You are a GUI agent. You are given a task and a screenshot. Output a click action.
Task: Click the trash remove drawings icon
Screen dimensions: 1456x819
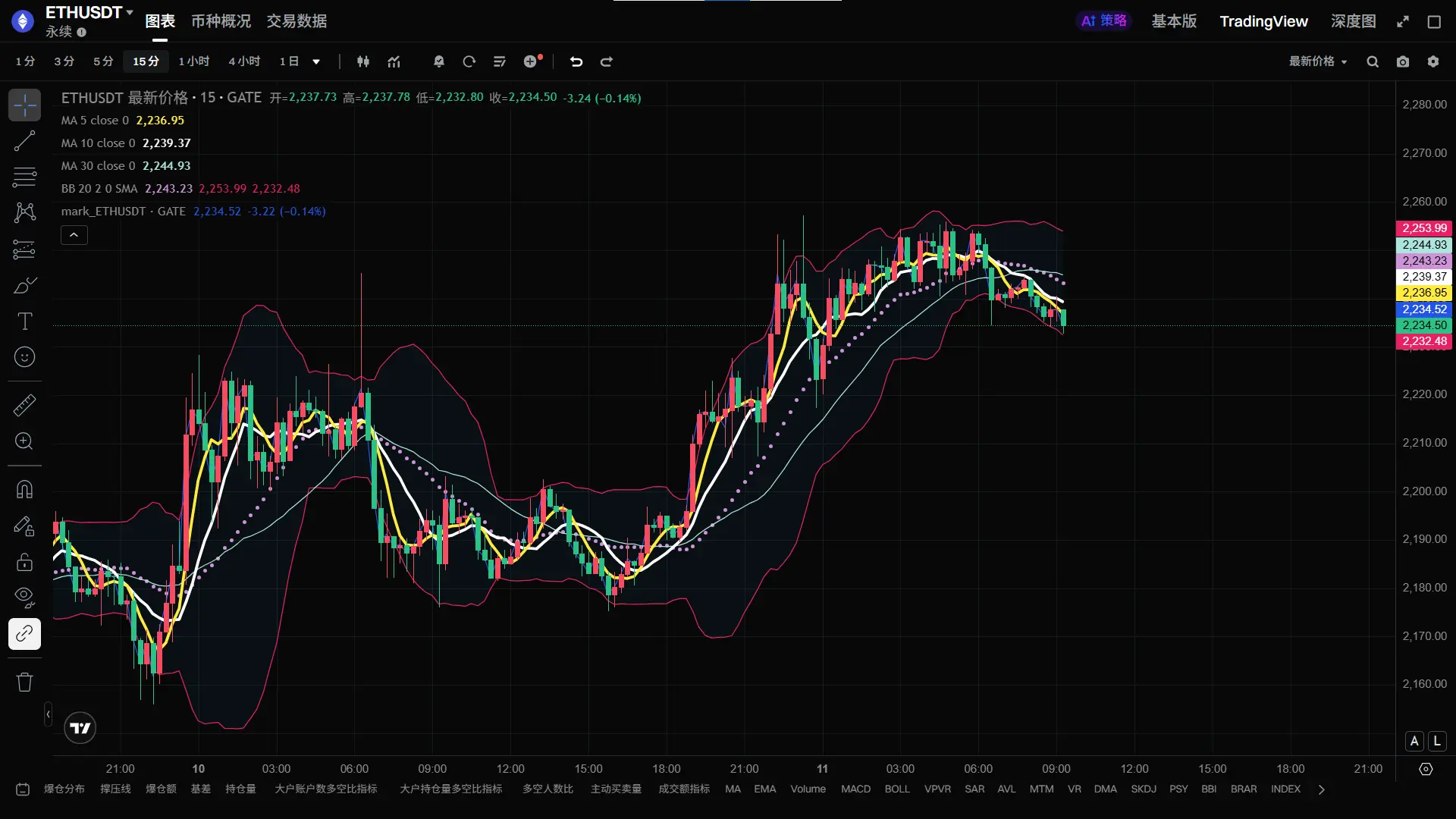coord(24,682)
